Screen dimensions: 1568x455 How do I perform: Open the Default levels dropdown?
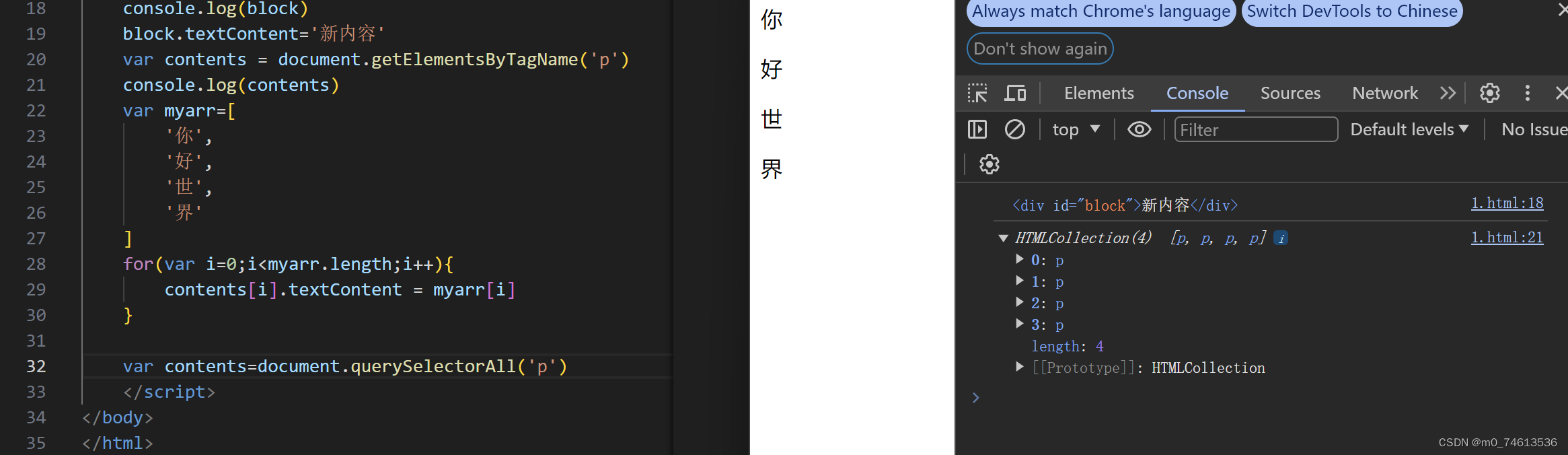click(1409, 129)
